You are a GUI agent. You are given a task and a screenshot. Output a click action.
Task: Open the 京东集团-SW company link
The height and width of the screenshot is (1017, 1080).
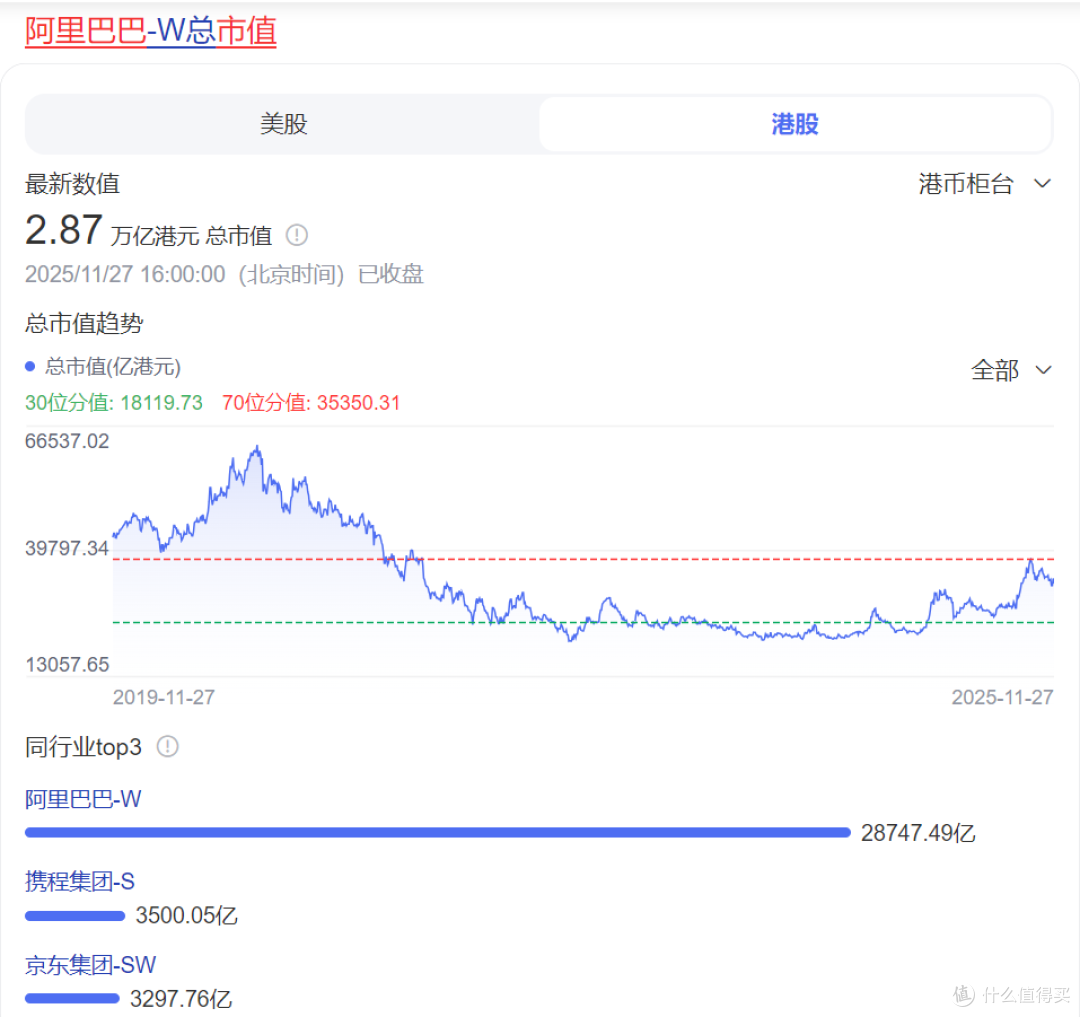[90, 965]
